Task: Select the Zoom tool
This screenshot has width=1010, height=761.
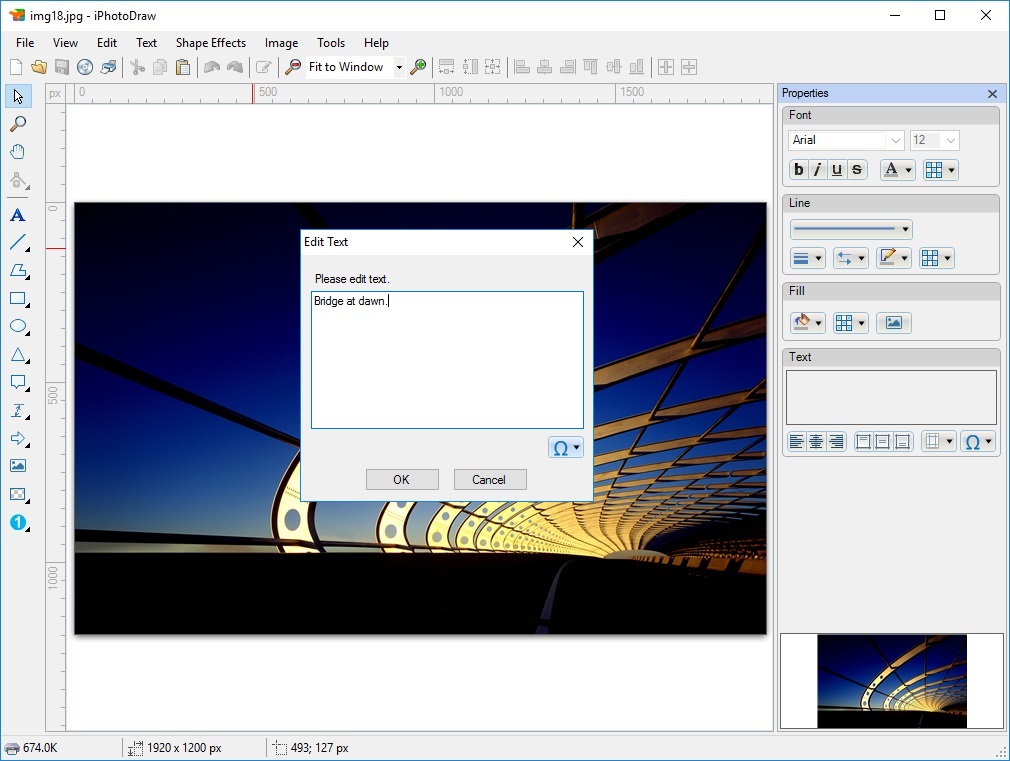Action: pos(17,124)
